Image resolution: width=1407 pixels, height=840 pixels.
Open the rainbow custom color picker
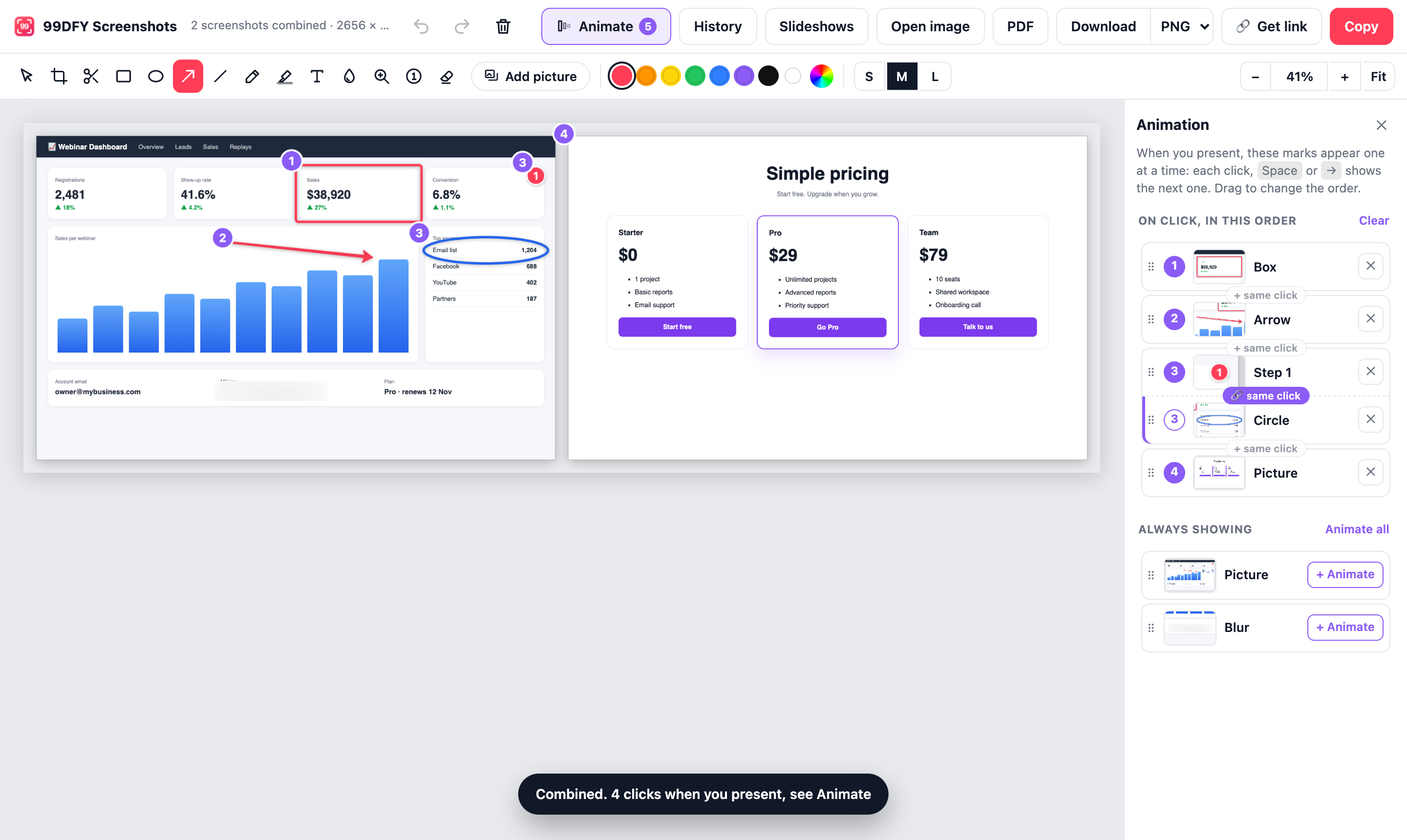point(821,76)
